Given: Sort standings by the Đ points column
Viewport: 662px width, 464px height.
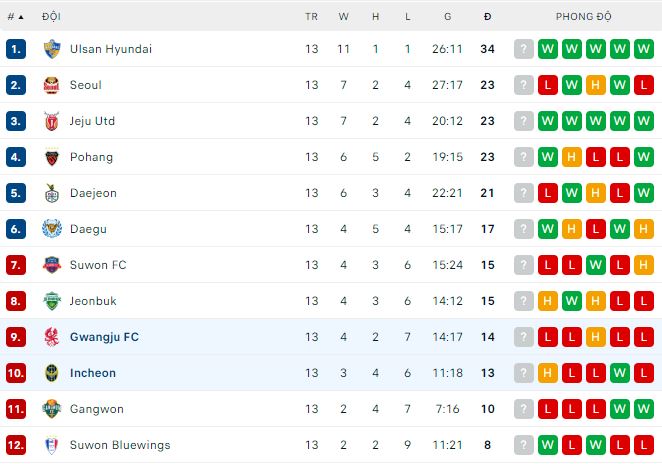Looking at the screenshot, I should pyautogui.click(x=487, y=17).
